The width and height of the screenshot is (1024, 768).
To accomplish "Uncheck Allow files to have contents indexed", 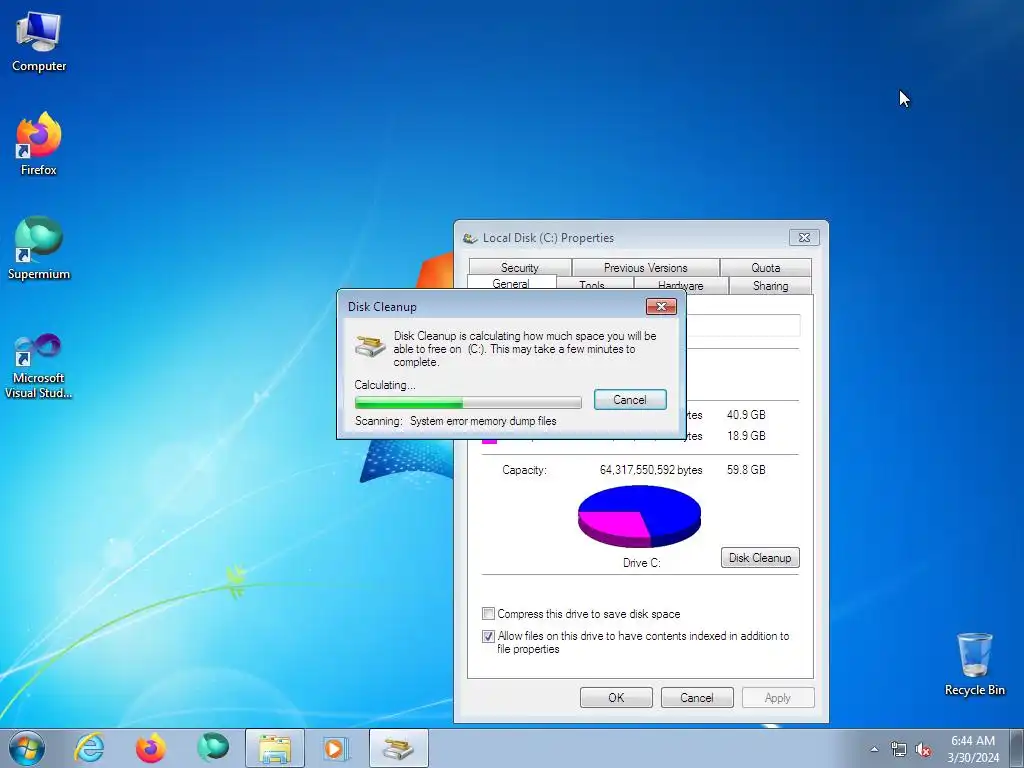I will click(488, 636).
